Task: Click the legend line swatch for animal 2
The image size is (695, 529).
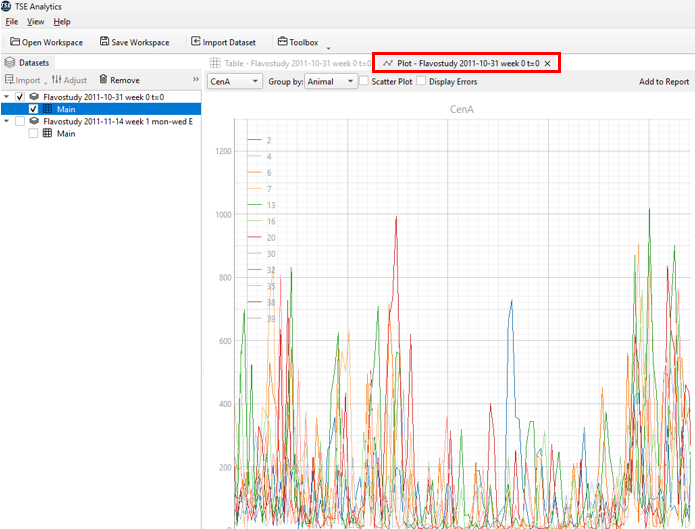Action: tap(254, 140)
